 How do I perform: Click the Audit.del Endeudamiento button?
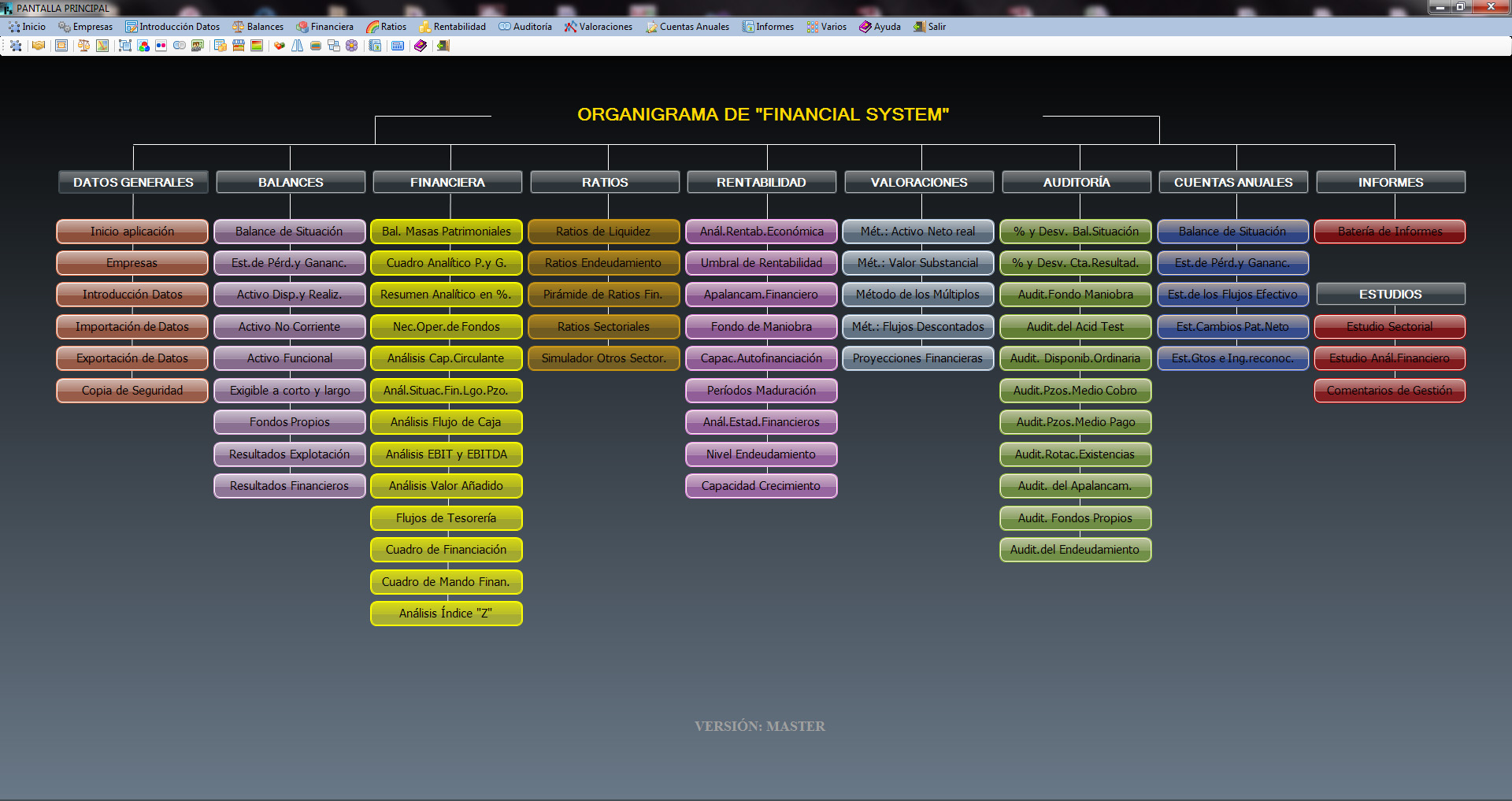(x=1075, y=550)
